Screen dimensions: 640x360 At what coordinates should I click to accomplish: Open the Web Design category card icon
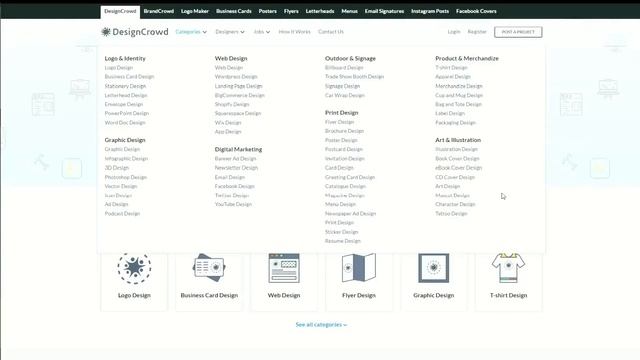284,268
